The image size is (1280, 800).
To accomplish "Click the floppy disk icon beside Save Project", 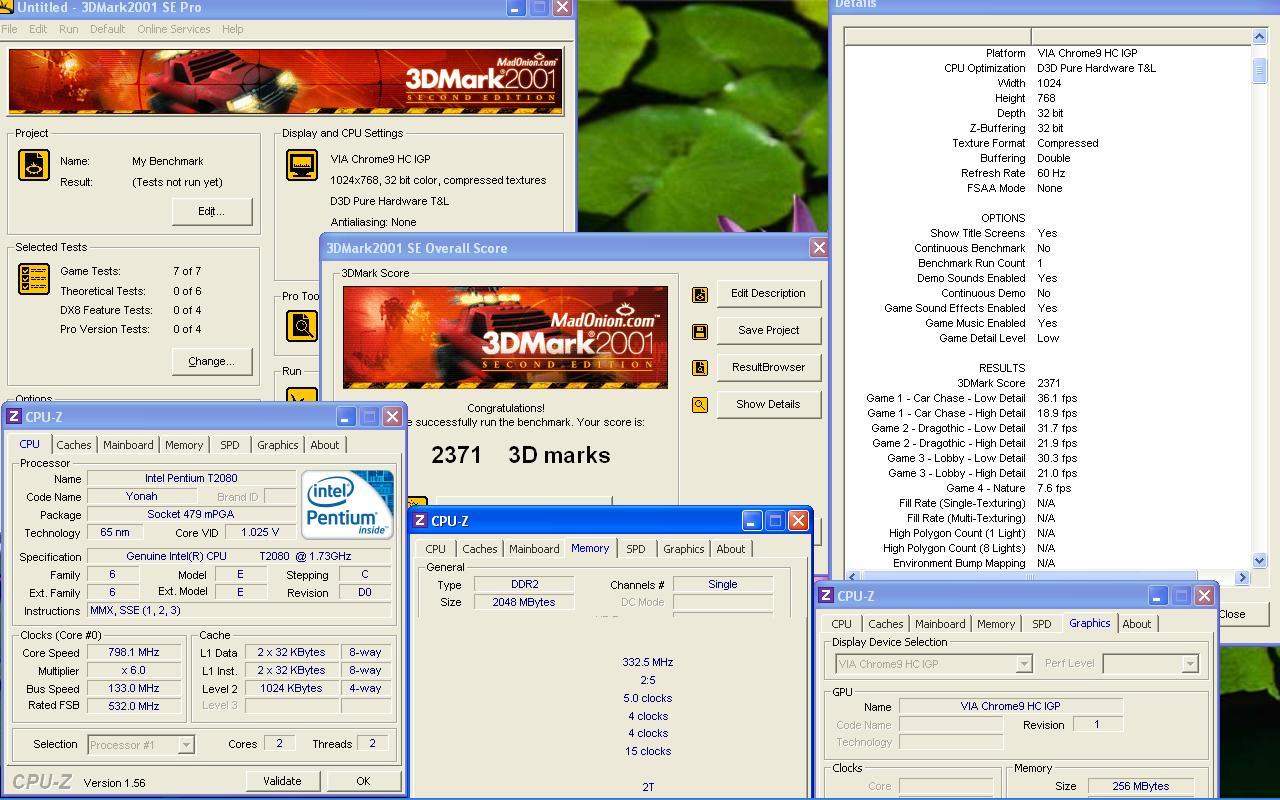I will (700, 331).
